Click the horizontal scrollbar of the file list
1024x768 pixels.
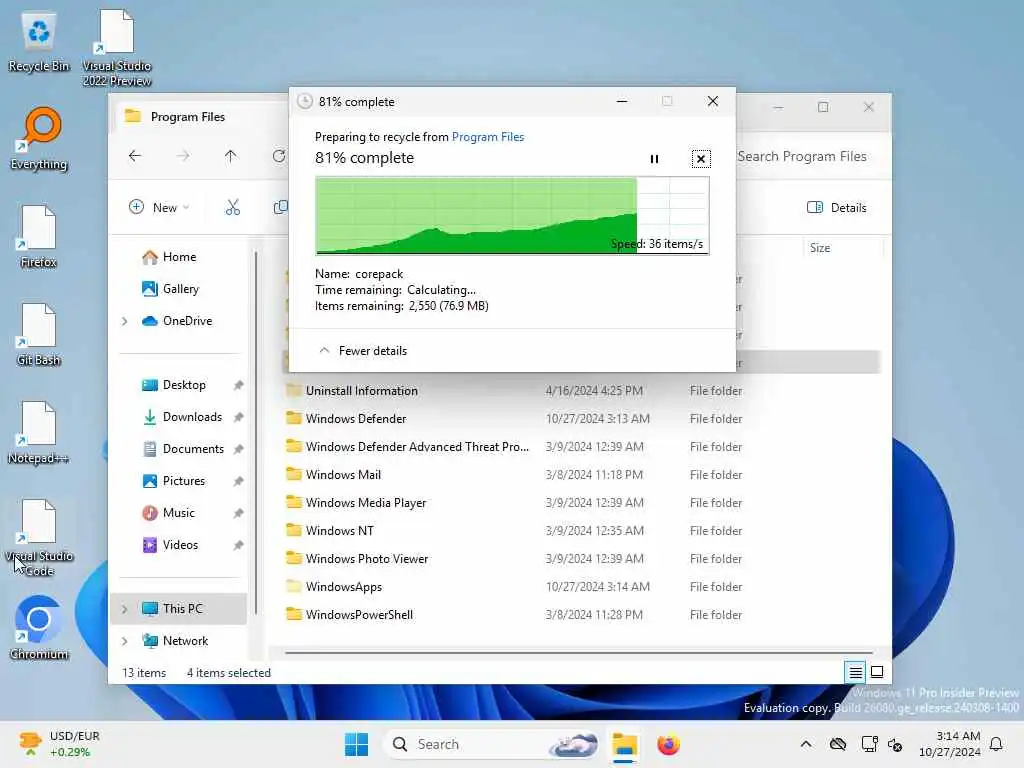click(x=579, y=652)
